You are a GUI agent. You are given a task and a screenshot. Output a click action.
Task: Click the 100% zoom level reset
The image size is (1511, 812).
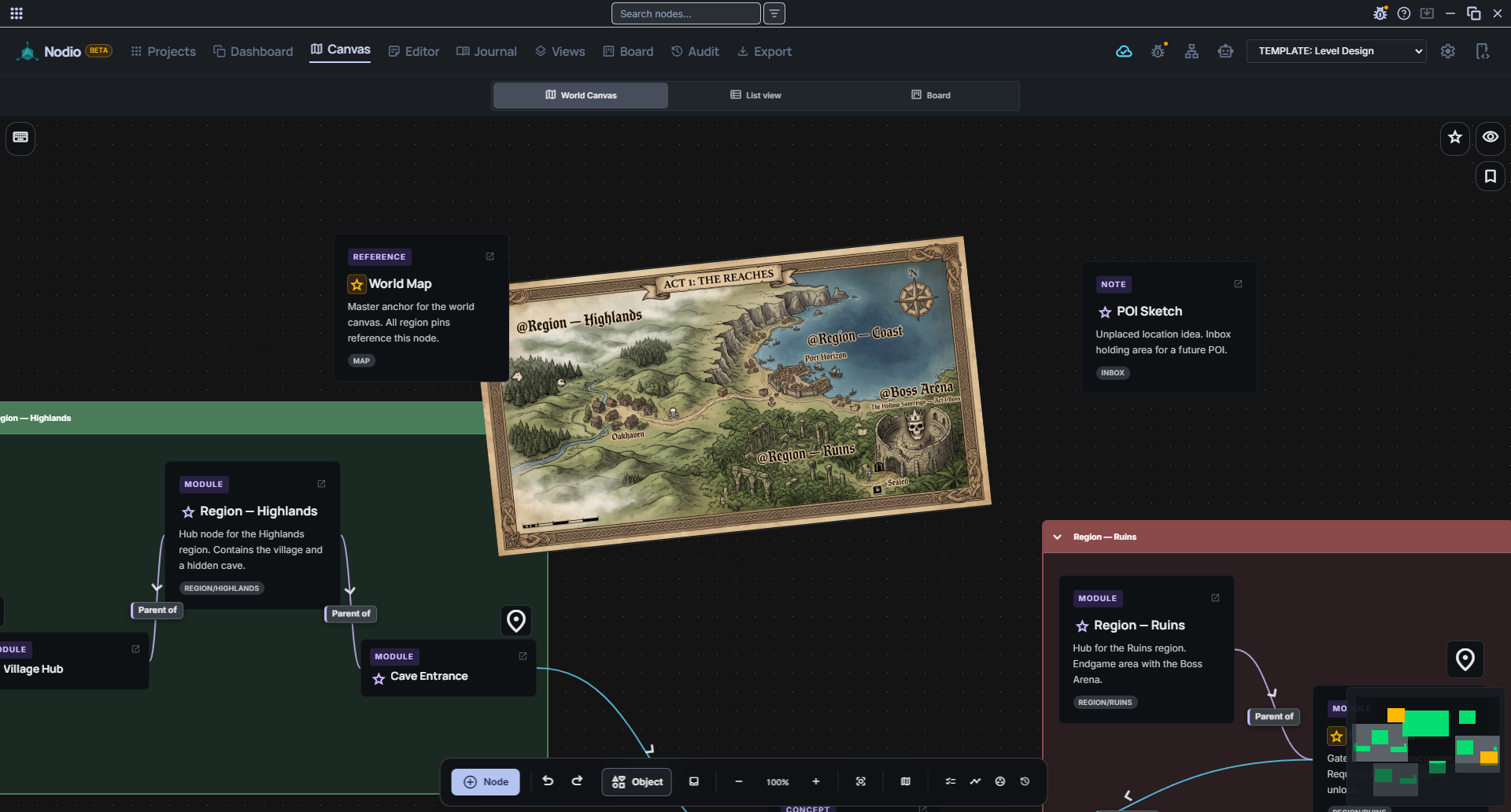point(778,782)
